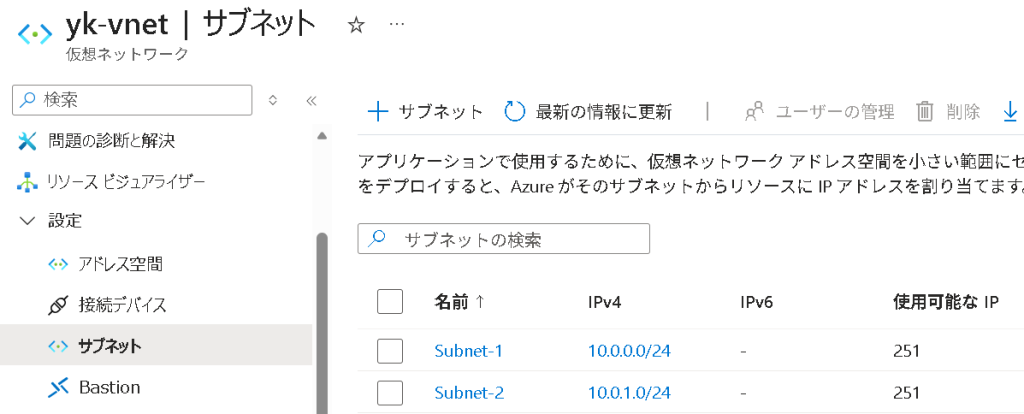Click the download arrow icon in toolbar
The height and width of the screenshot is (414, 1024).
(1010, 111)
